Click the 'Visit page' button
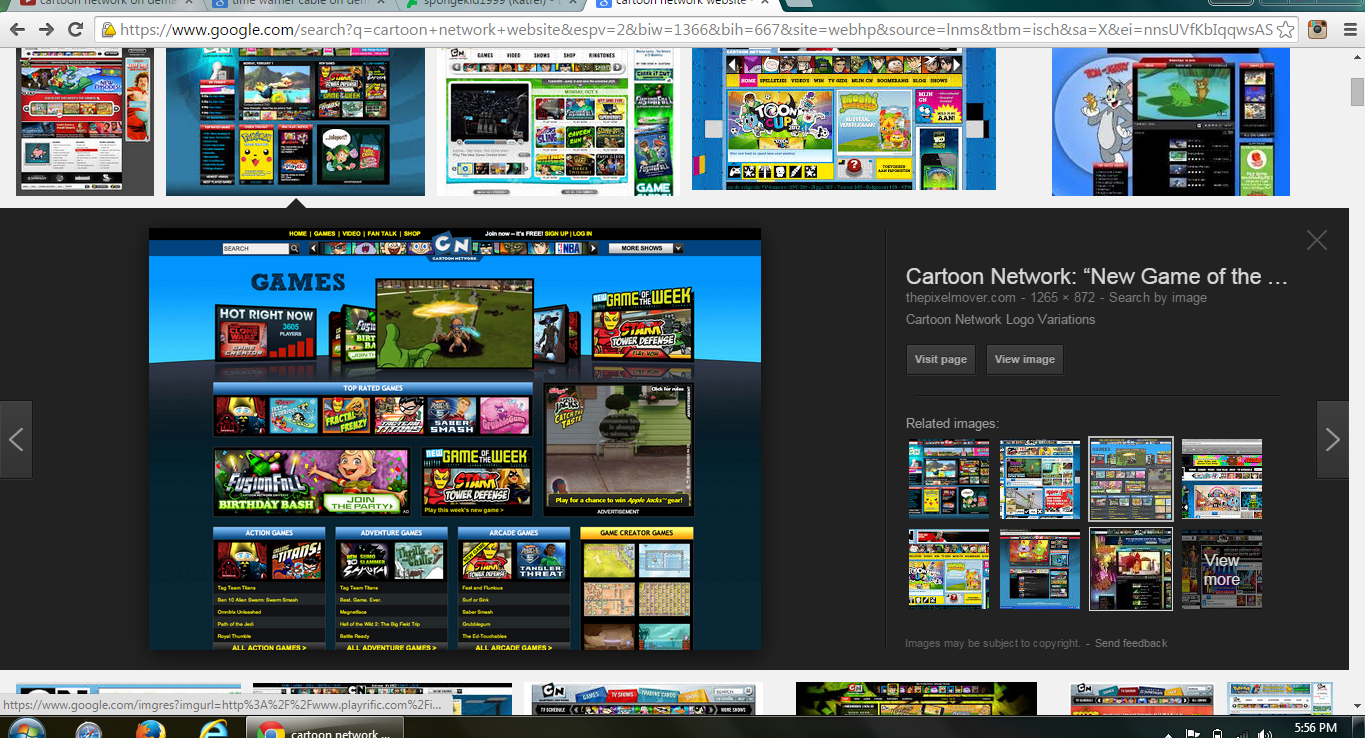The width and height of the screenshot is (1365, 738). [941, 359]
